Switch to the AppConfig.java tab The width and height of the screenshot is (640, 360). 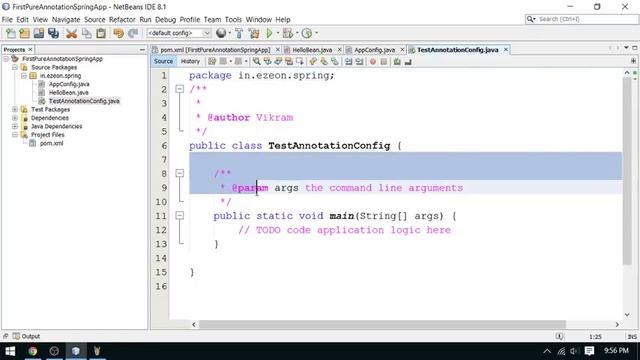tap(374, 50)
